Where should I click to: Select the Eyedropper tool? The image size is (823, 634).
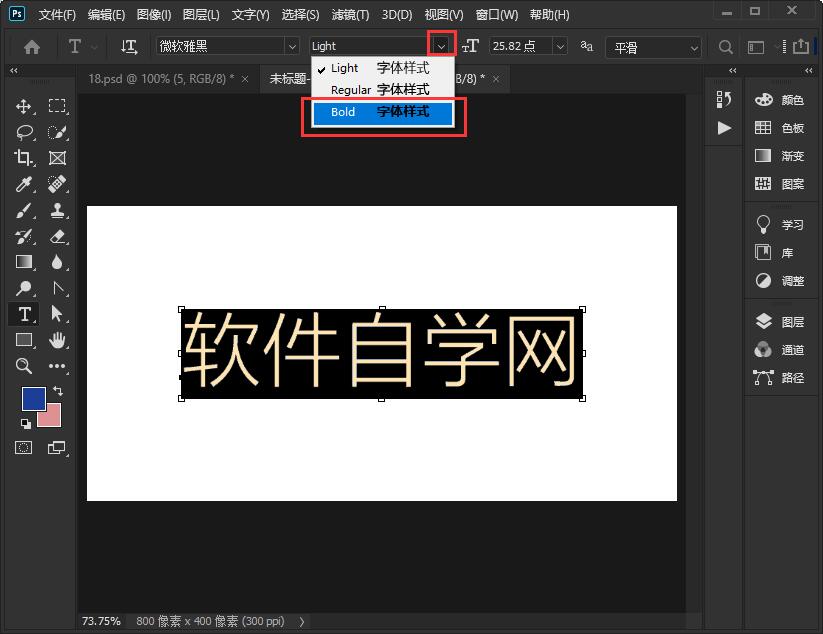(23, 184)
